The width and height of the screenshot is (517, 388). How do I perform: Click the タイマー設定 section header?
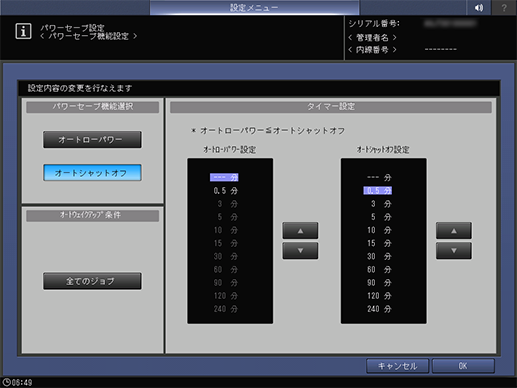click(331, 107)
